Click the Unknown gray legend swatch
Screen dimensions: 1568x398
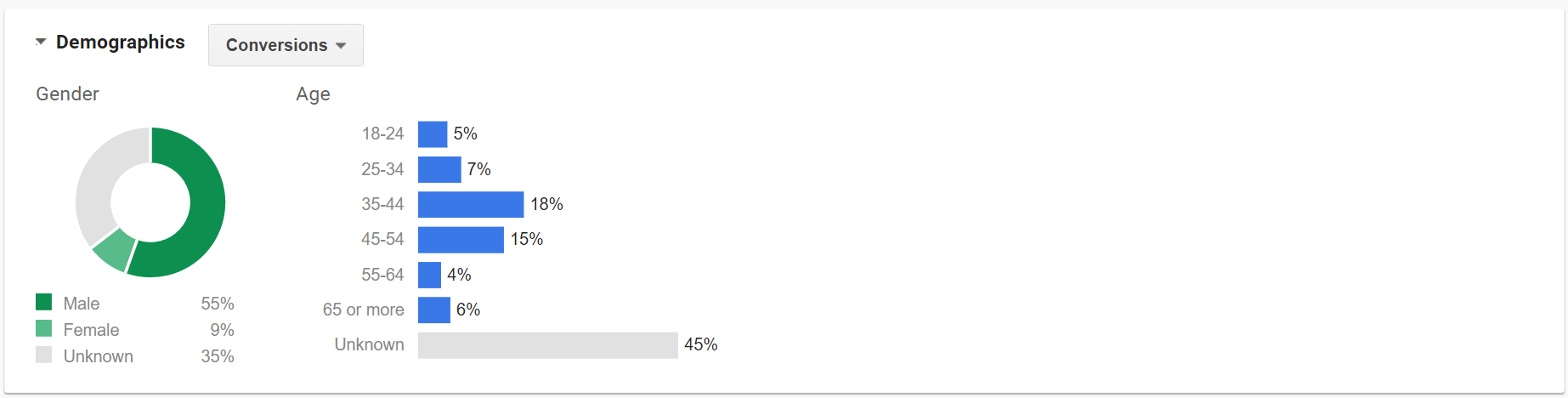[x=44, y=355]
